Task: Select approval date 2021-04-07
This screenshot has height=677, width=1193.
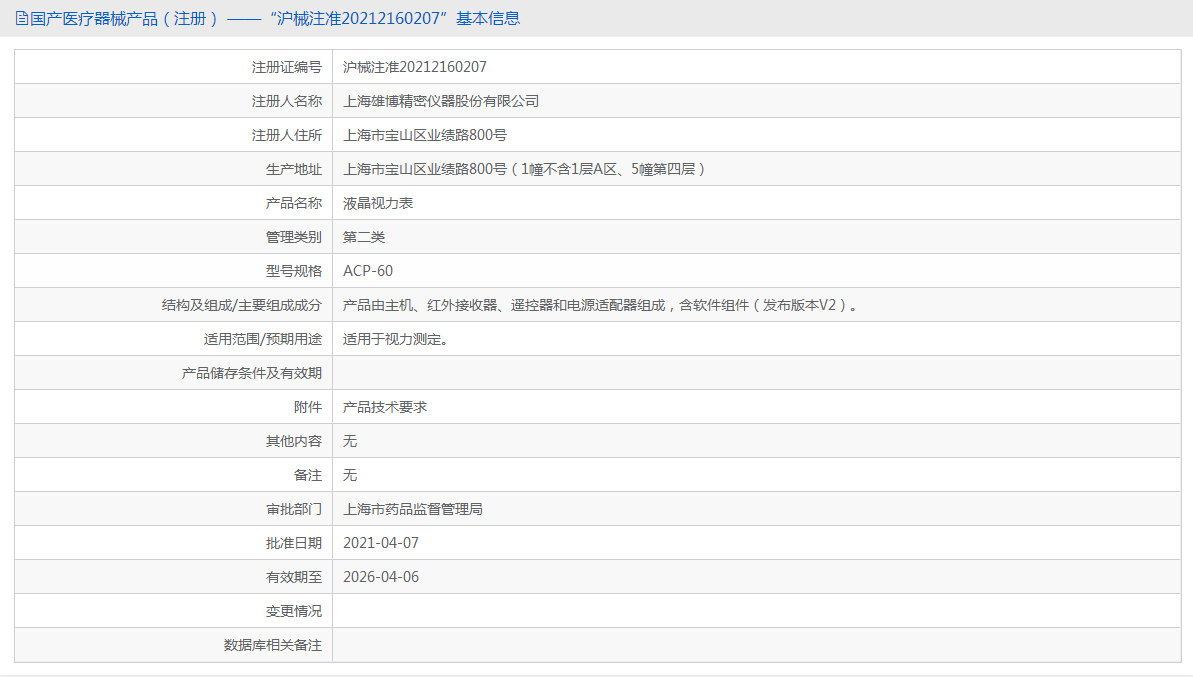Action: (x=381, y=543)
